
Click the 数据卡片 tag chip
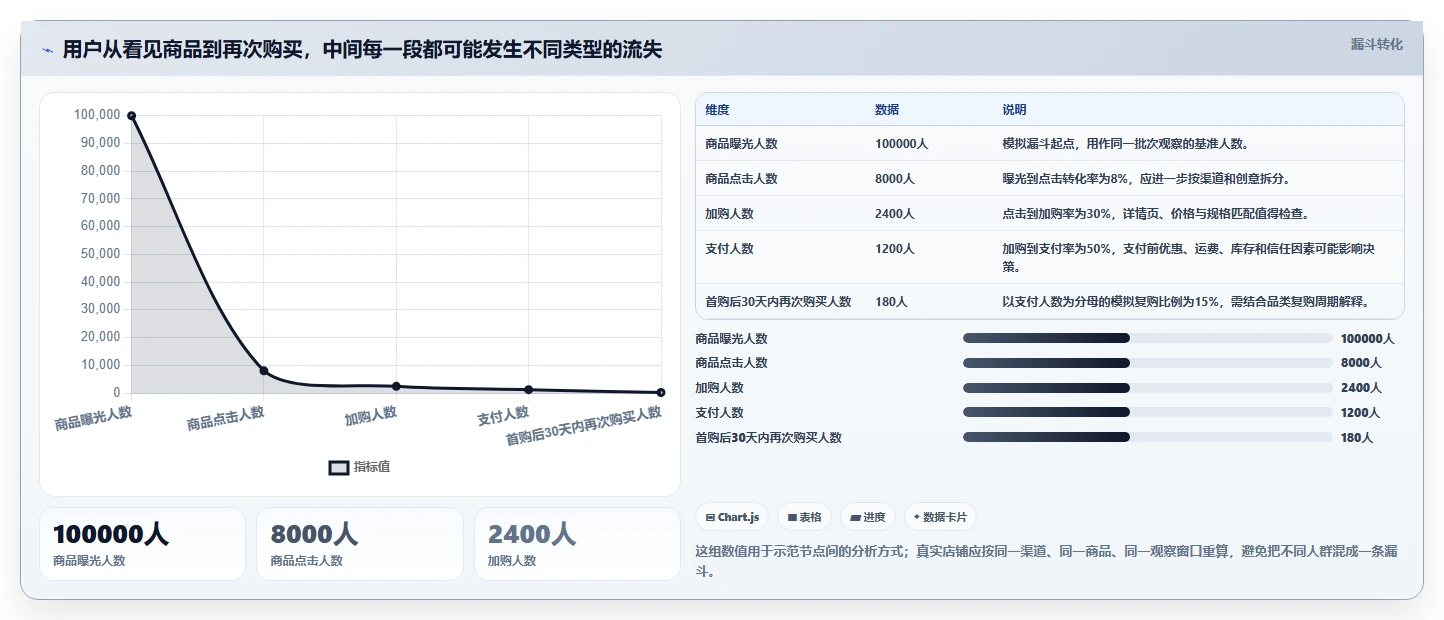[x=940, y=517]
